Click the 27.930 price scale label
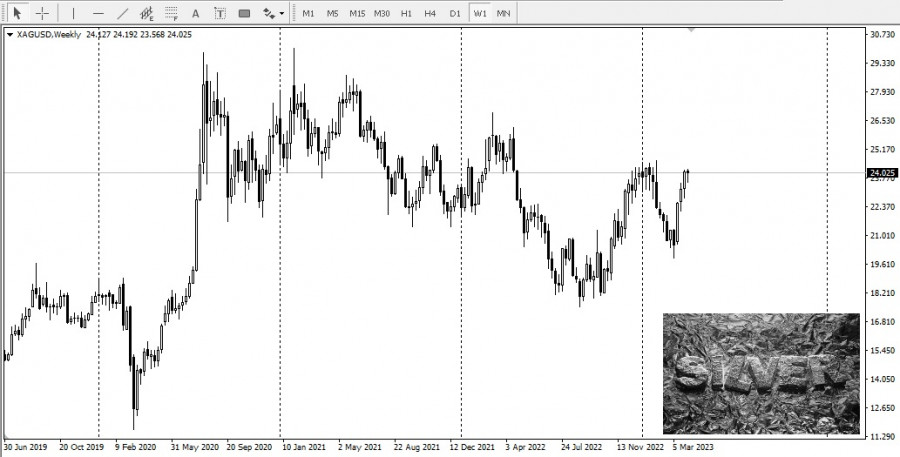The height and width of the screenshot is (457, 900). pyautogui.click(x=883, y=92)
